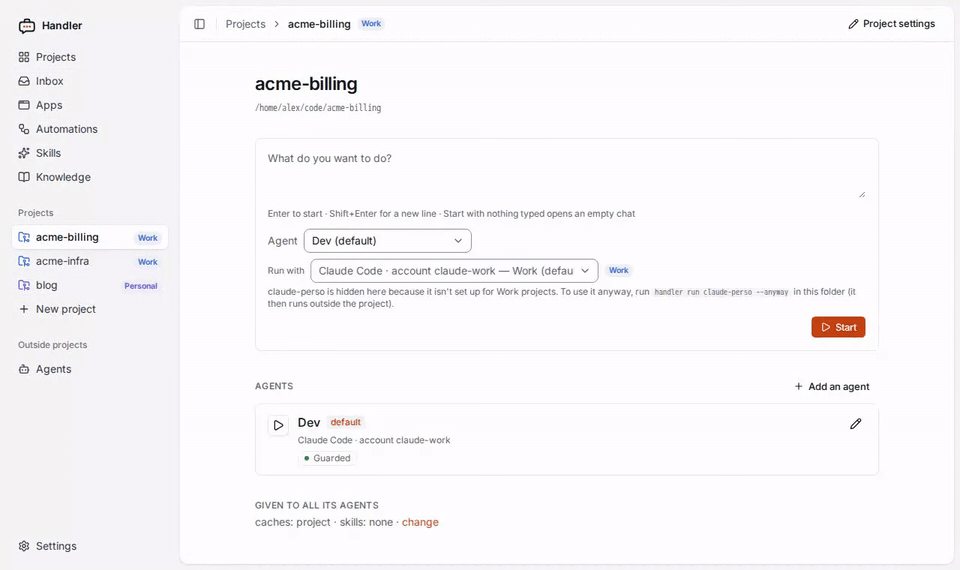The image size is (960, 570).
Task: Select the acme-infra project
Action: coord(89,261)
